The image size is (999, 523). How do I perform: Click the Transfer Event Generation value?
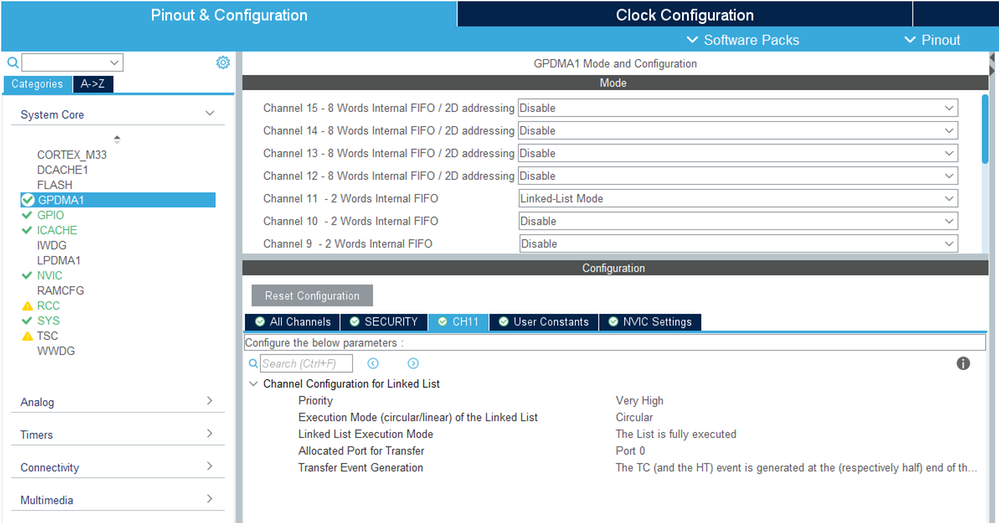pos(796,468)
